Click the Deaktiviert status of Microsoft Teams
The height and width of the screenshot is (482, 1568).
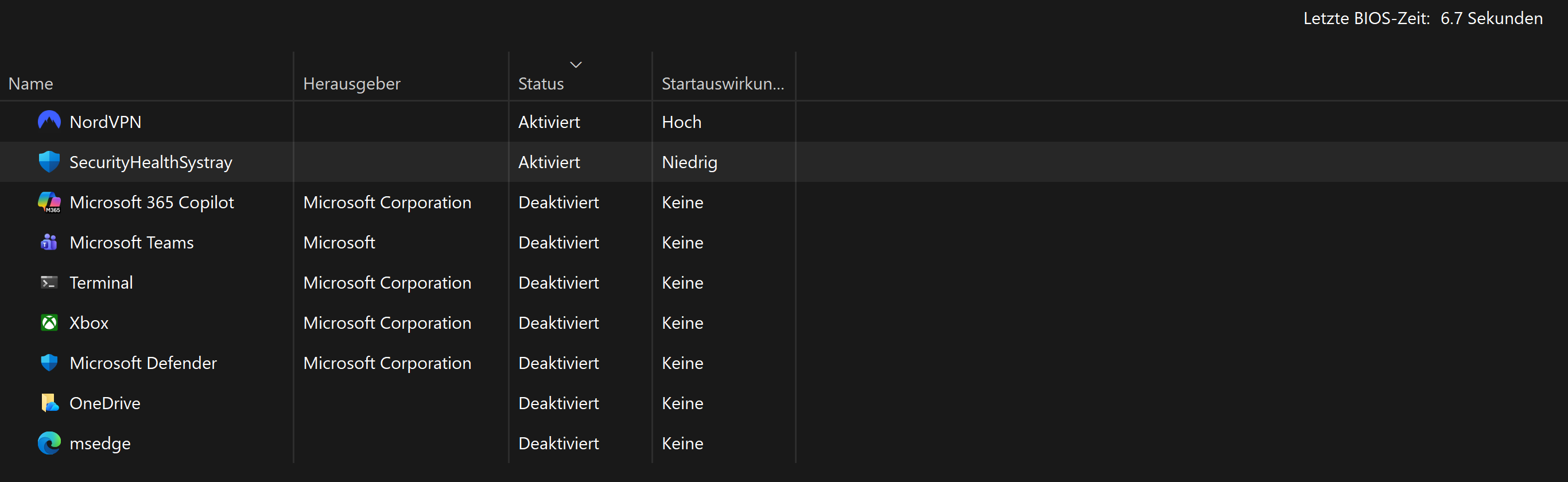click(559, 242)
